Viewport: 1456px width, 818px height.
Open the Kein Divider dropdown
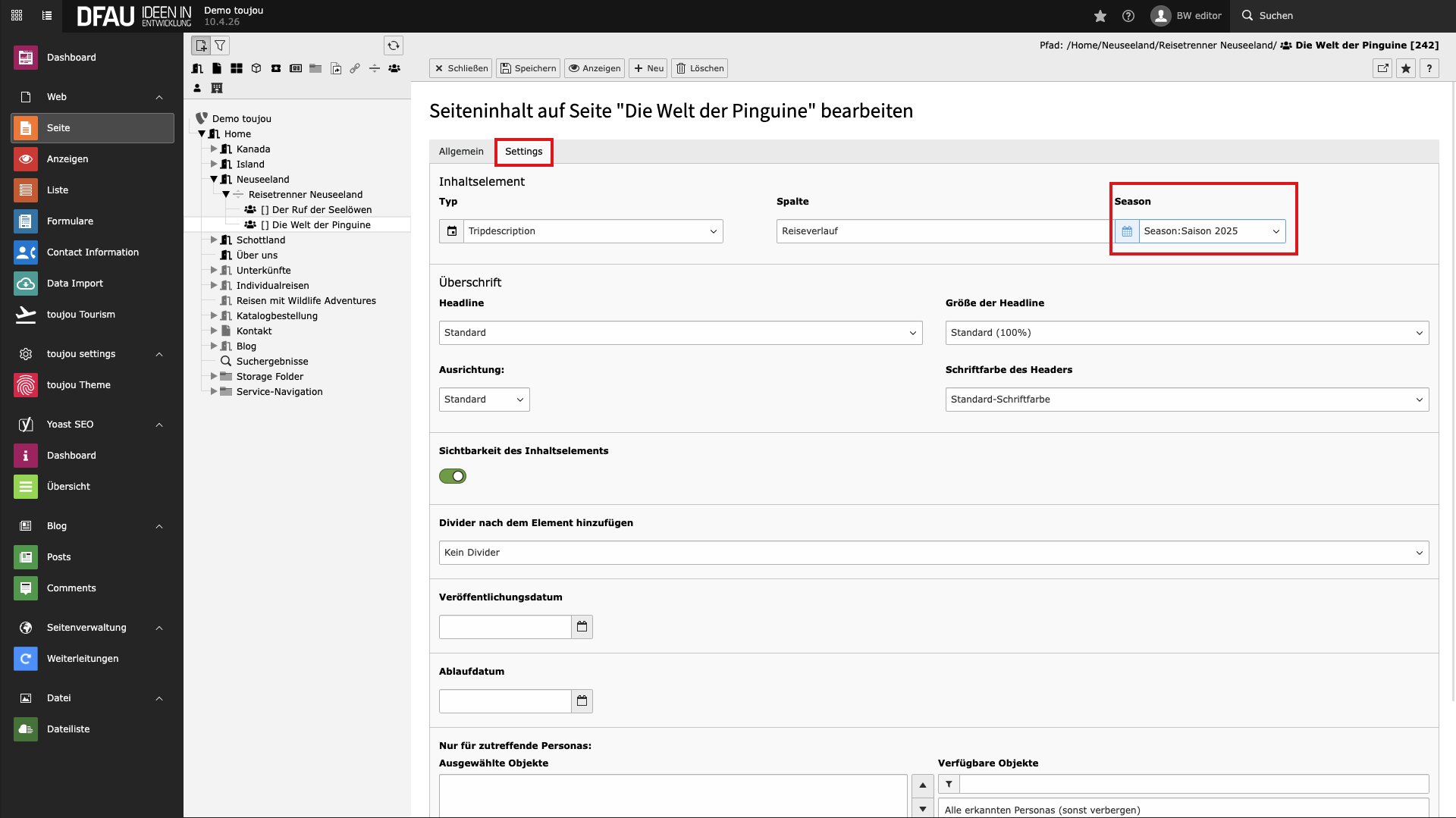934,553
